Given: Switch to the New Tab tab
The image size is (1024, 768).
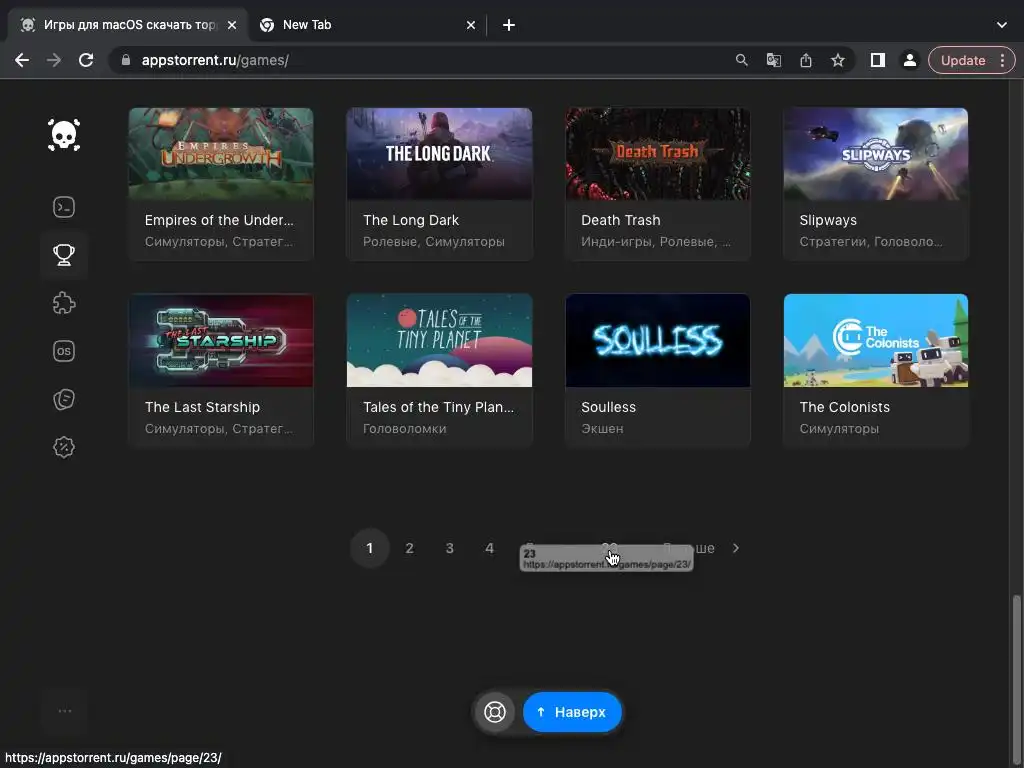Looking at the screenshot, I should click(x=369, y=25).
